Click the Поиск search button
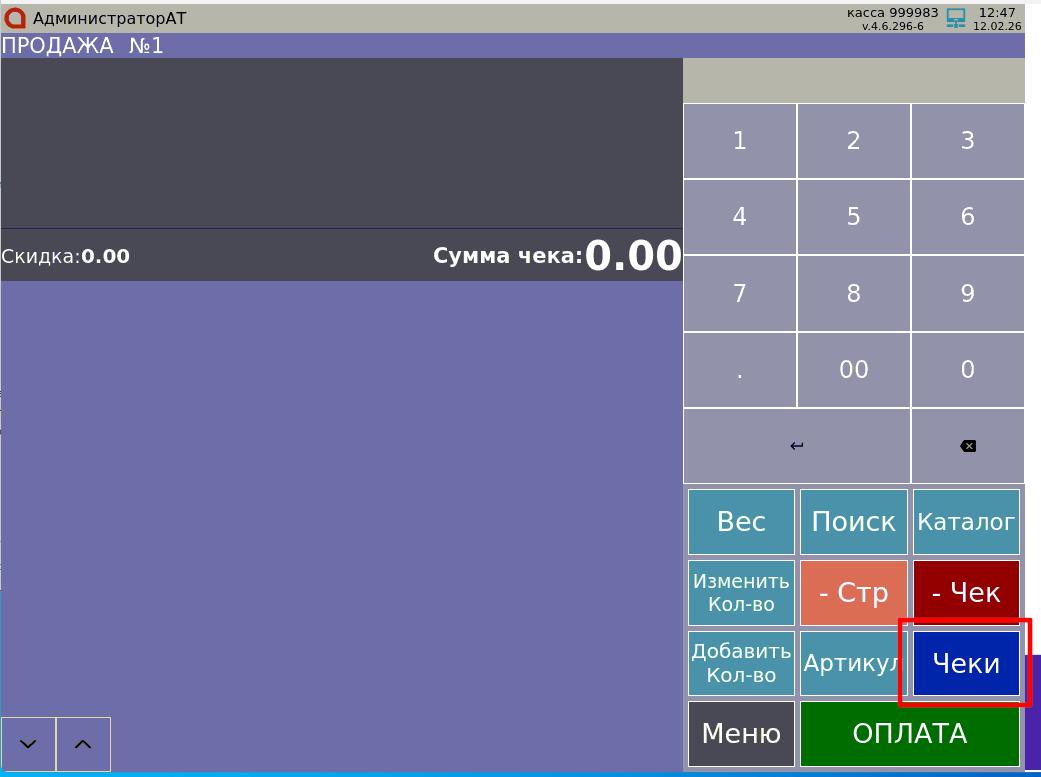The width and height of the screenshot is (1041, 777). click(853, 522)
